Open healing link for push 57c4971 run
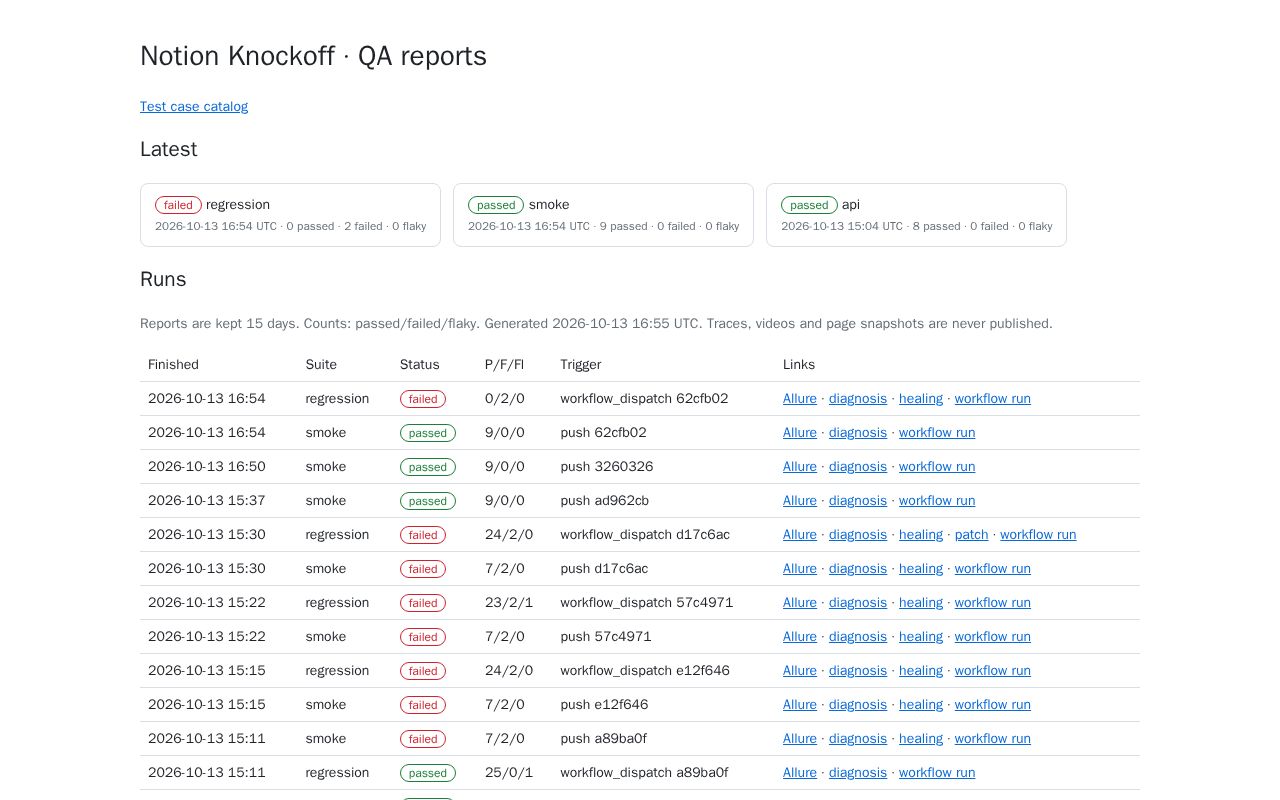 tap(921, 637)
